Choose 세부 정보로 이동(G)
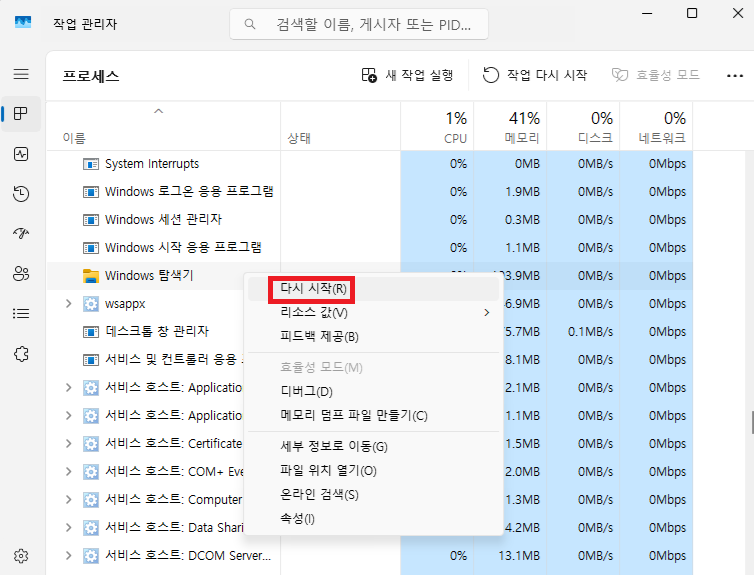 [x=374, y=447]
